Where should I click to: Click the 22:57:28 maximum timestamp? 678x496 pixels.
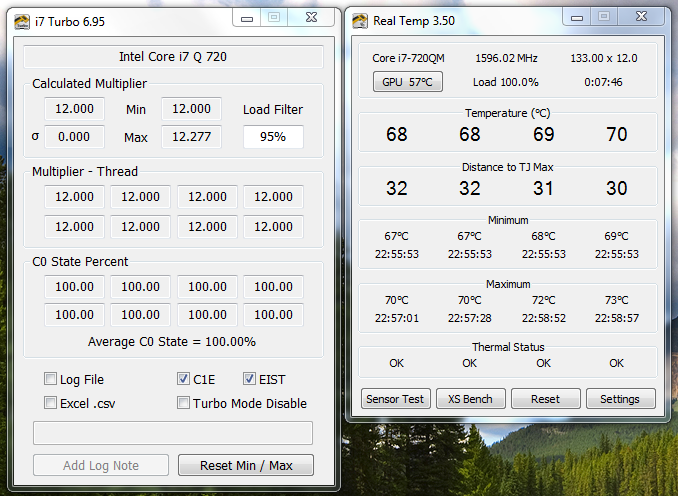click(x=470, y=318)
